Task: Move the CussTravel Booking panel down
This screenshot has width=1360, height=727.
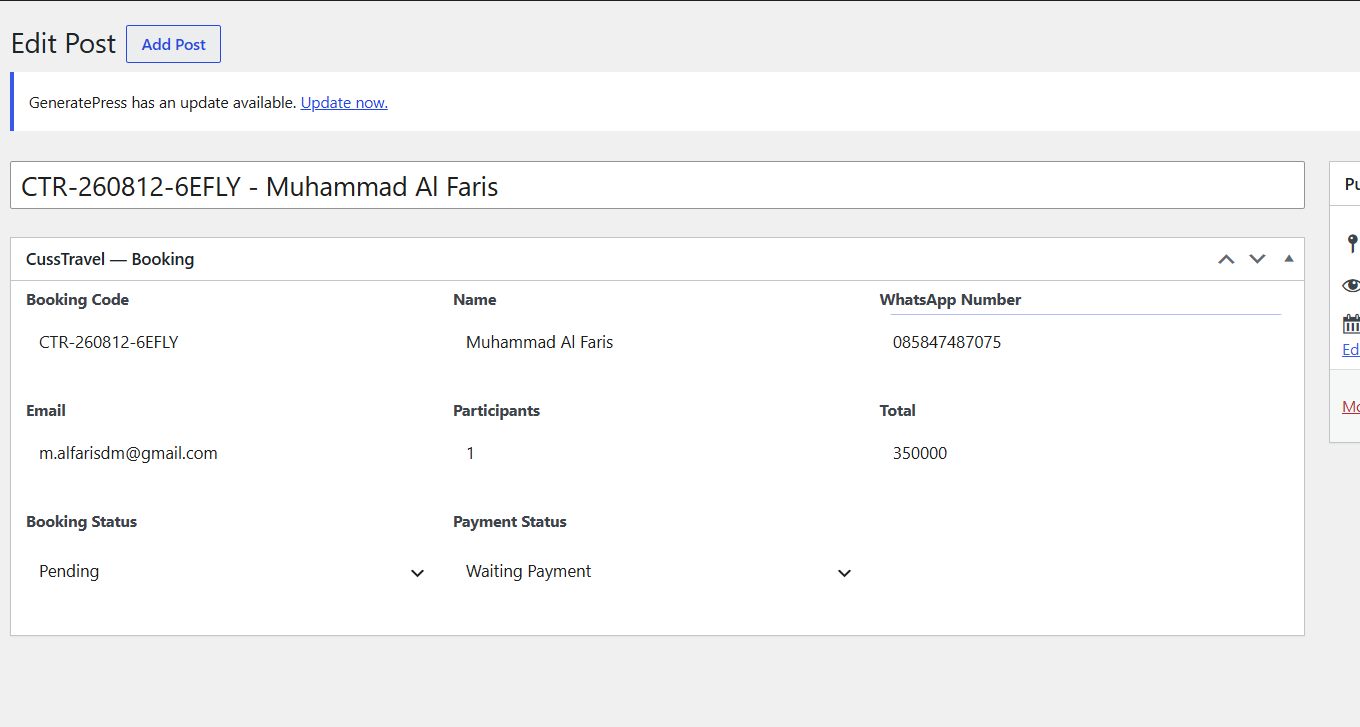Action: click(1257, 259)
